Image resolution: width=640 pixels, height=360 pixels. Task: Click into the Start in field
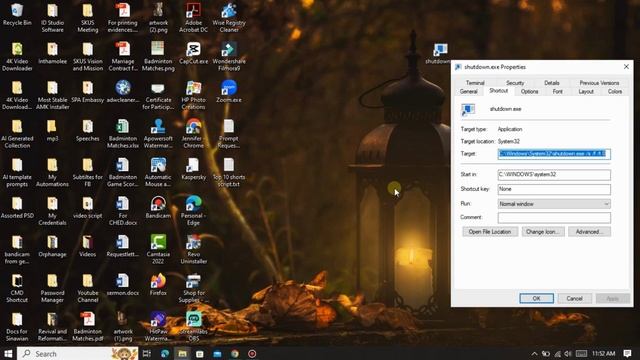(554, 174)
